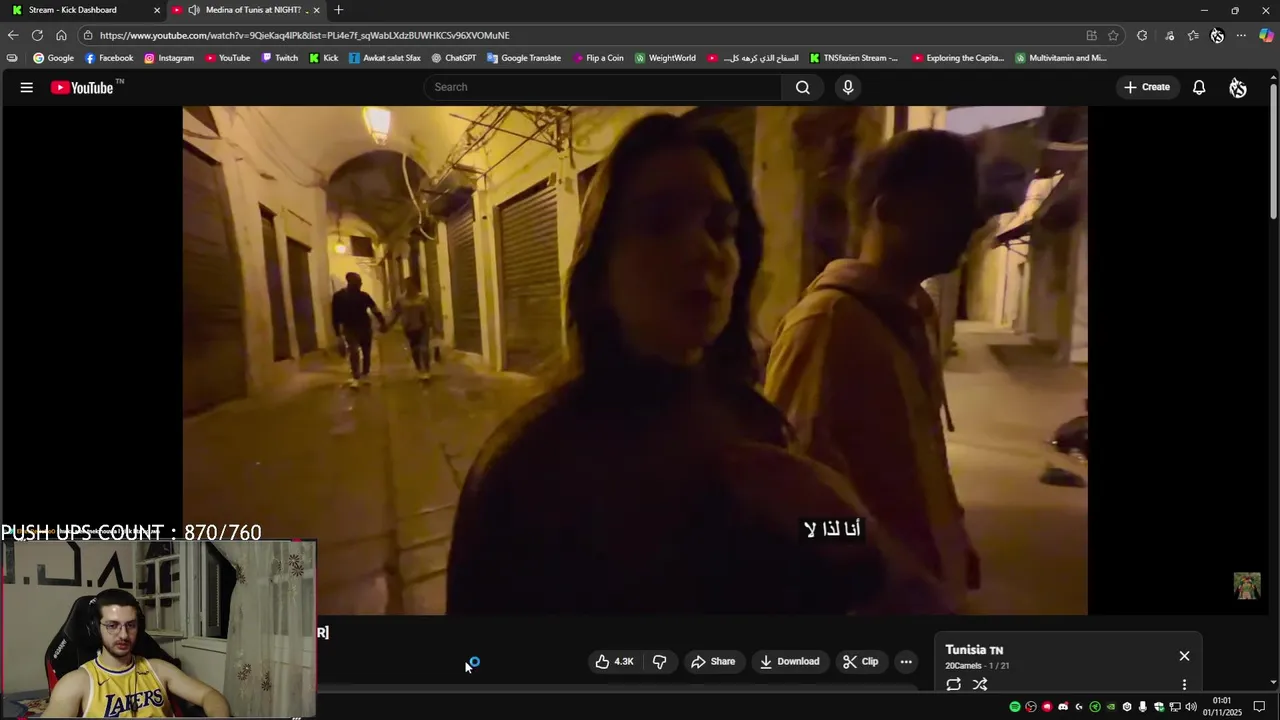Open the bookmarks bar folder icon

coord(12,58)
